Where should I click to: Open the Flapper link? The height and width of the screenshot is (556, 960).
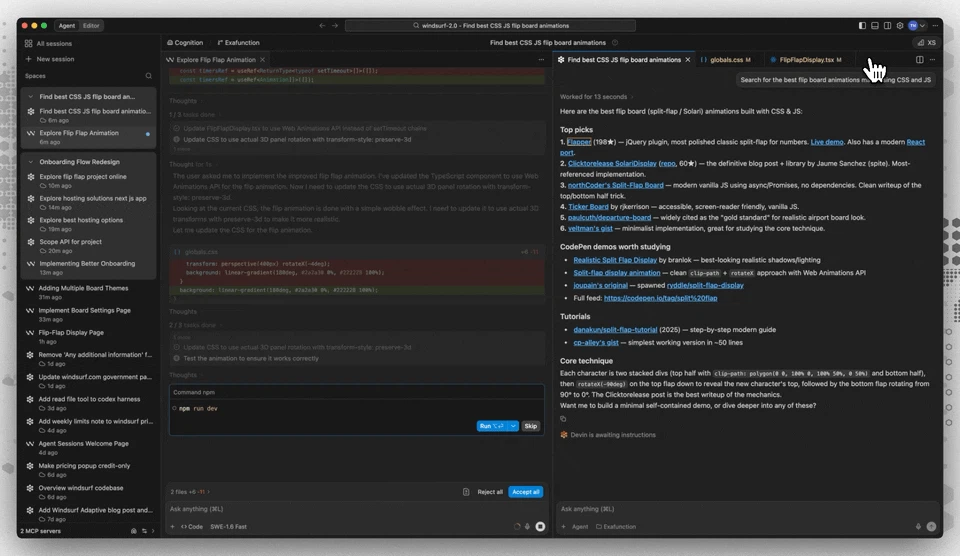pyautogui.click(x=579, y=142)
